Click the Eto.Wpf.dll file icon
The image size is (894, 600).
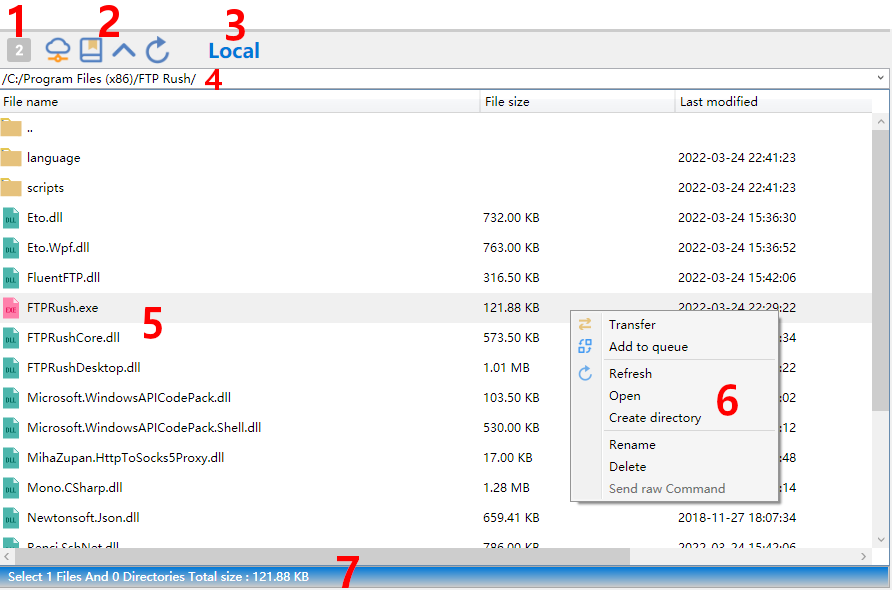(11, 248)
